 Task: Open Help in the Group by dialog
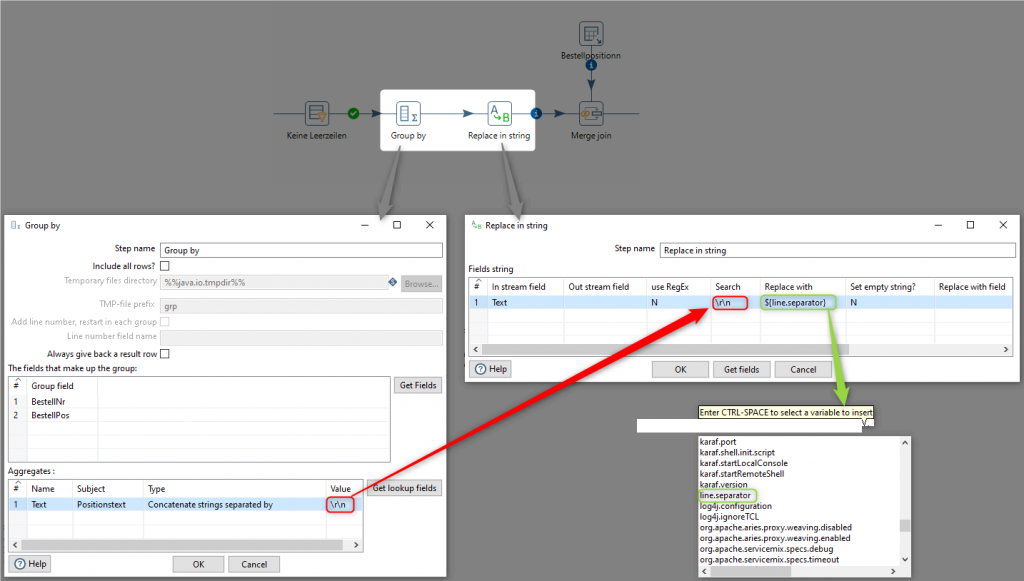(x=30, y=564)
